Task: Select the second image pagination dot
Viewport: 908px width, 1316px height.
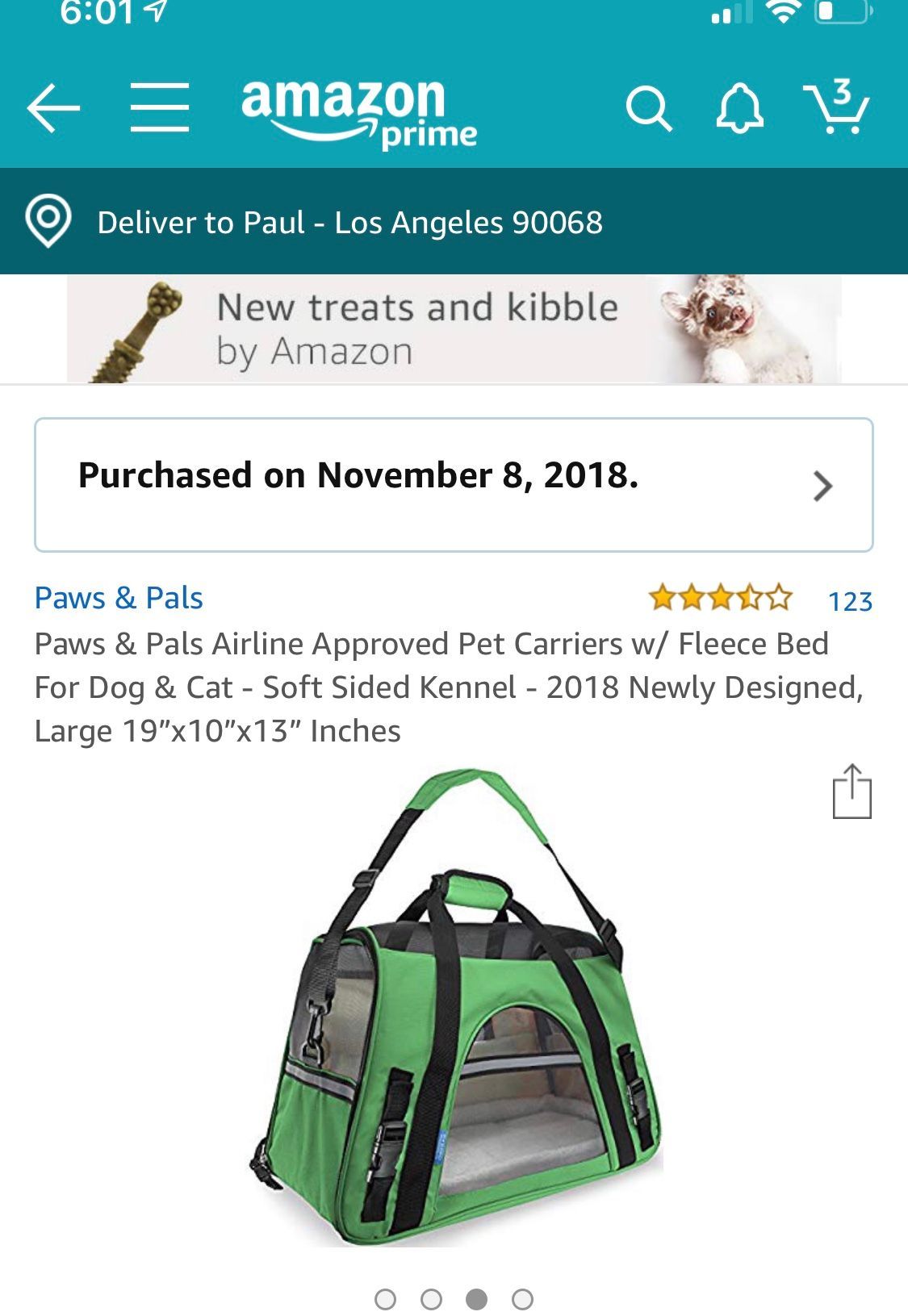Action: pyautogui.click(x=432, y=1299)
